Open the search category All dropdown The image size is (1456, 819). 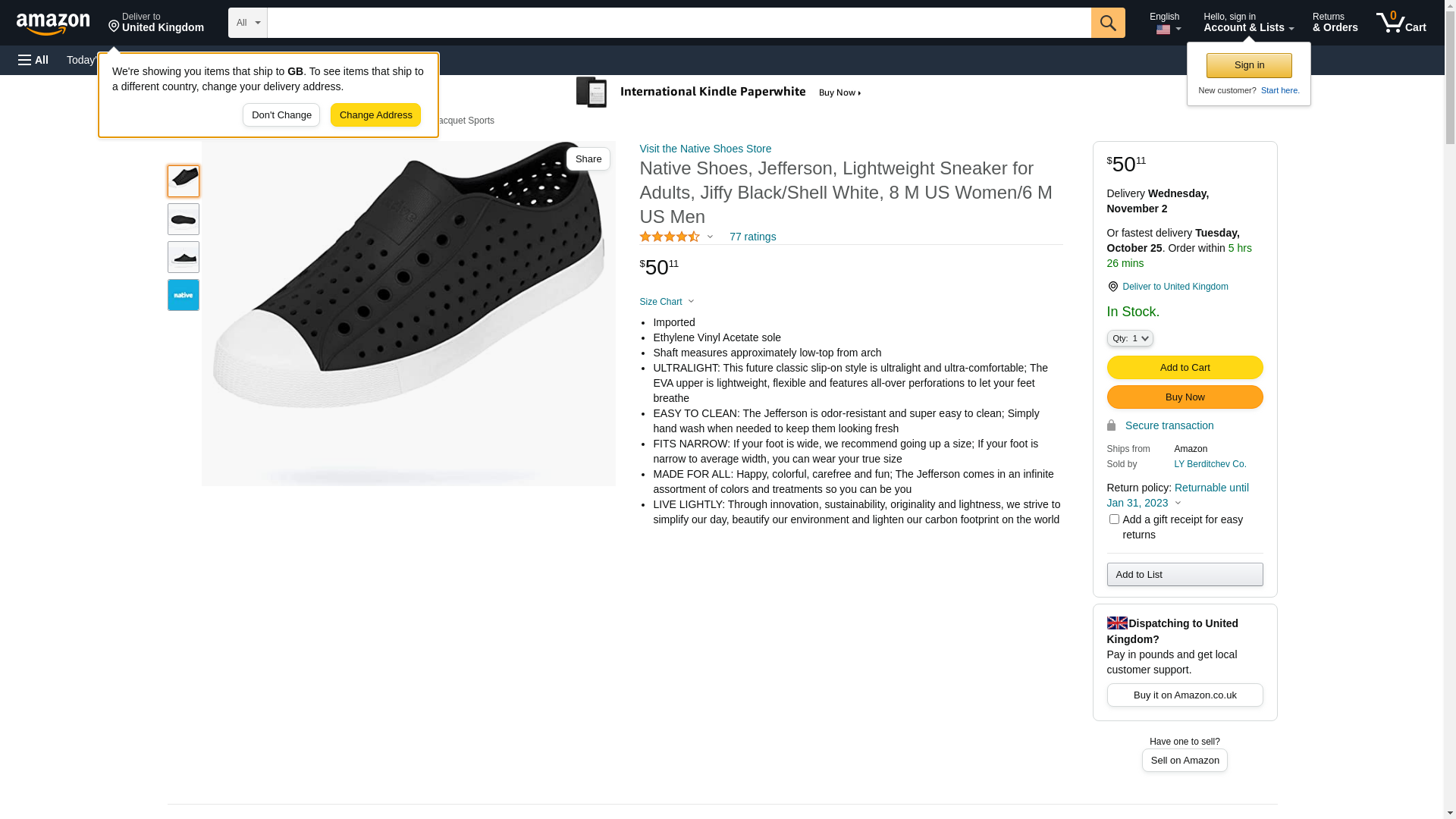point(247,23)
